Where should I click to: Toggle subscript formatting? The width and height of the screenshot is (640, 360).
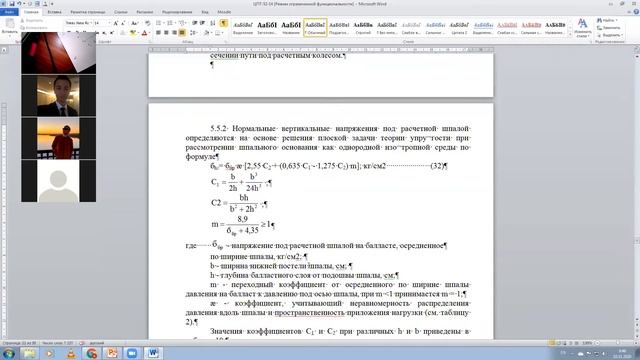[x=104, y=33]
